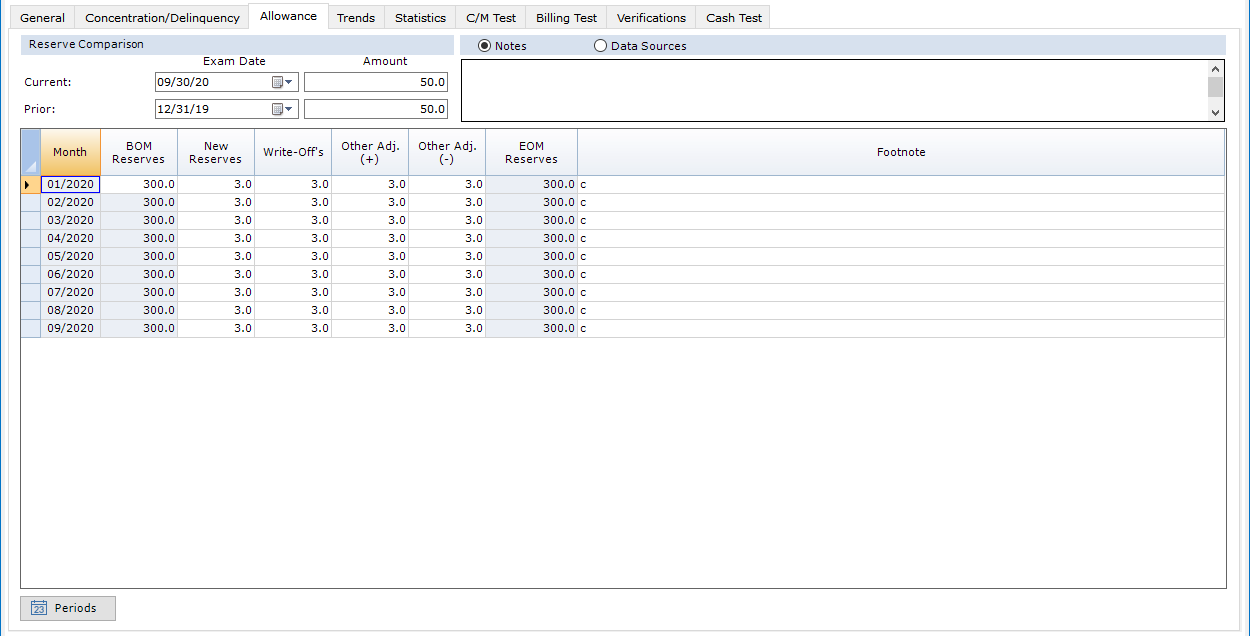Select the row indicator arrow for 01/2020
Screen dimensions: 1250x636
[x=30, y=184]
